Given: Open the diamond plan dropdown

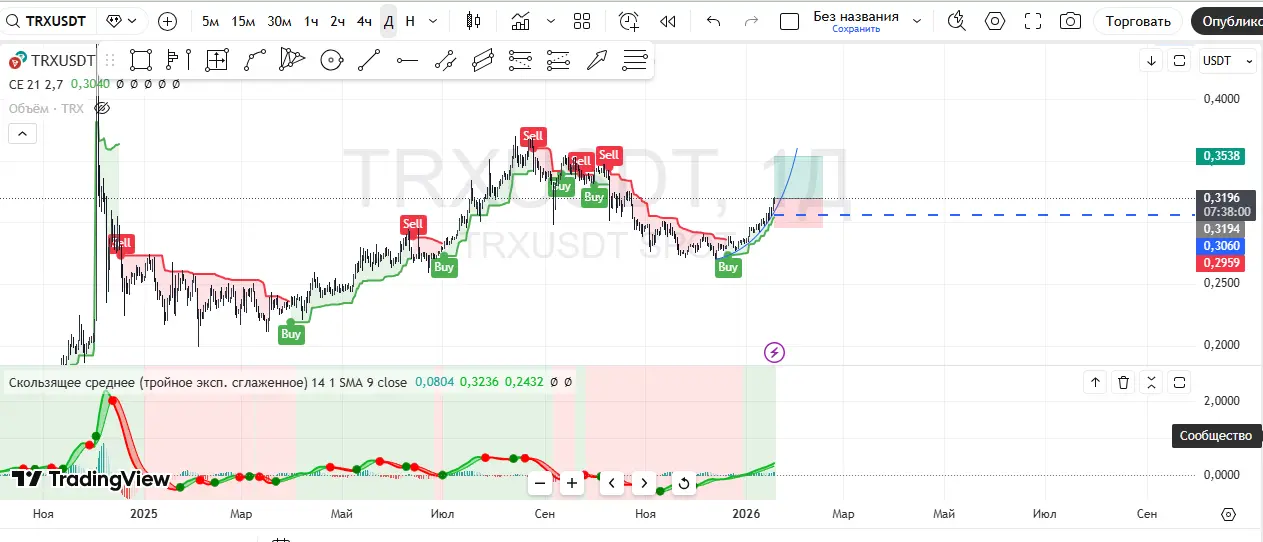Looking at the screenshot, I should (x=122, y=21).
